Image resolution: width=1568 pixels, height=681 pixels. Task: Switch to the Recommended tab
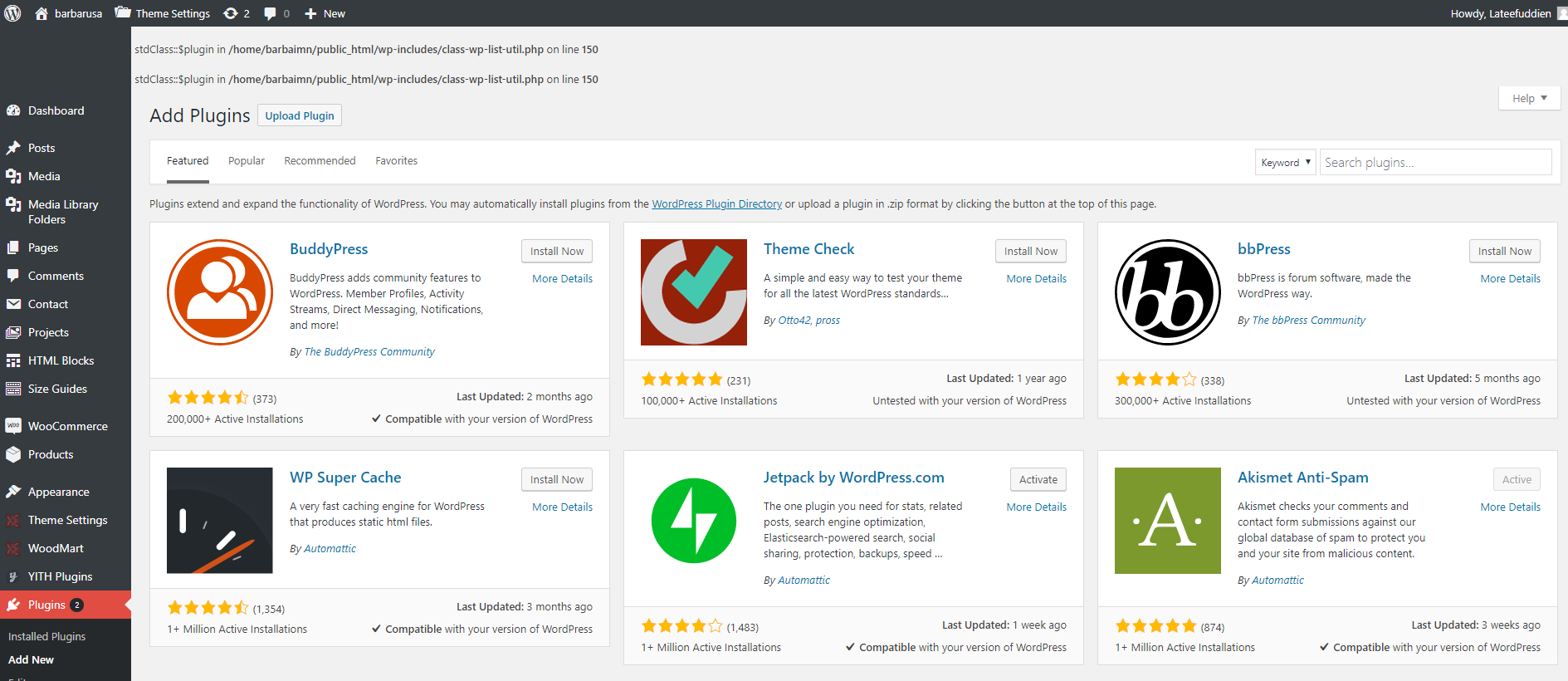[320, 161]
